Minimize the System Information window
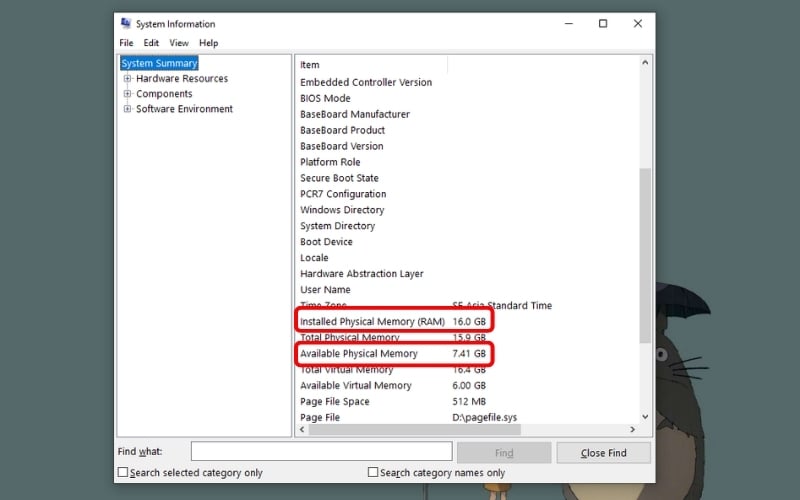This screenshot has height=500, width=800. [x=569, y=23]
